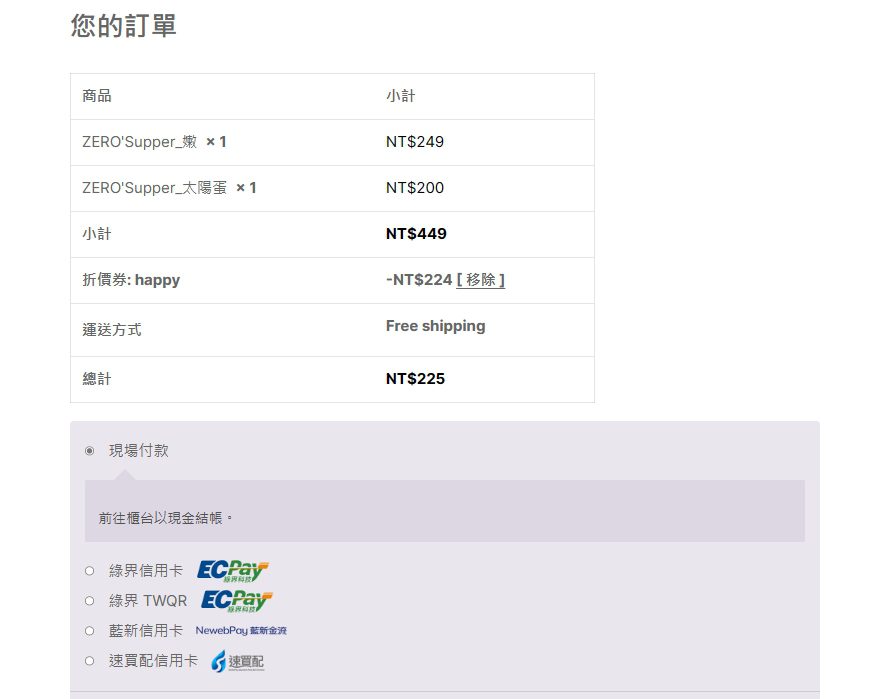Select the 現場付款 radio button
The image size is (889, 699).
[89, 451]
